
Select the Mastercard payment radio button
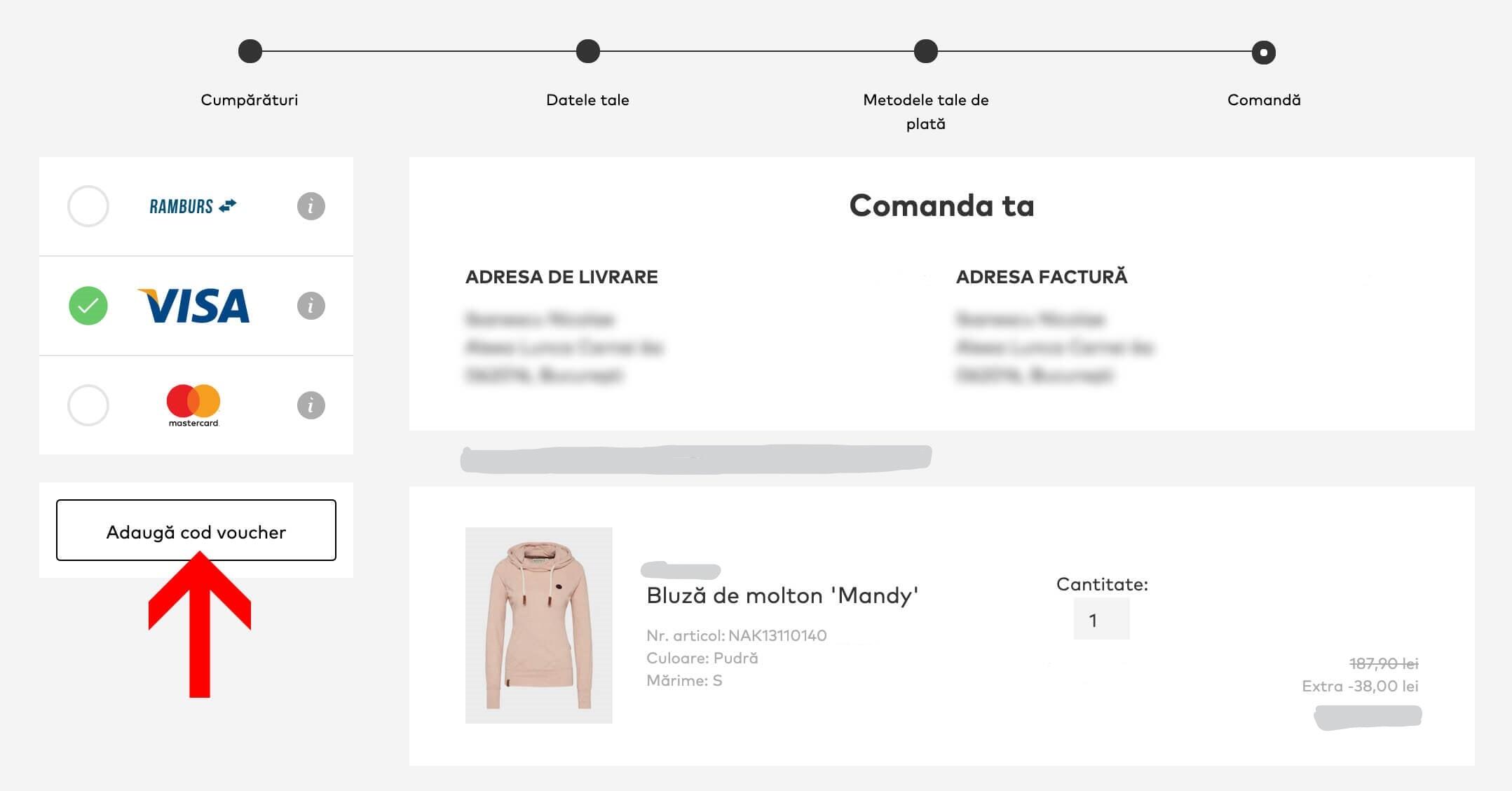point(88,405)
